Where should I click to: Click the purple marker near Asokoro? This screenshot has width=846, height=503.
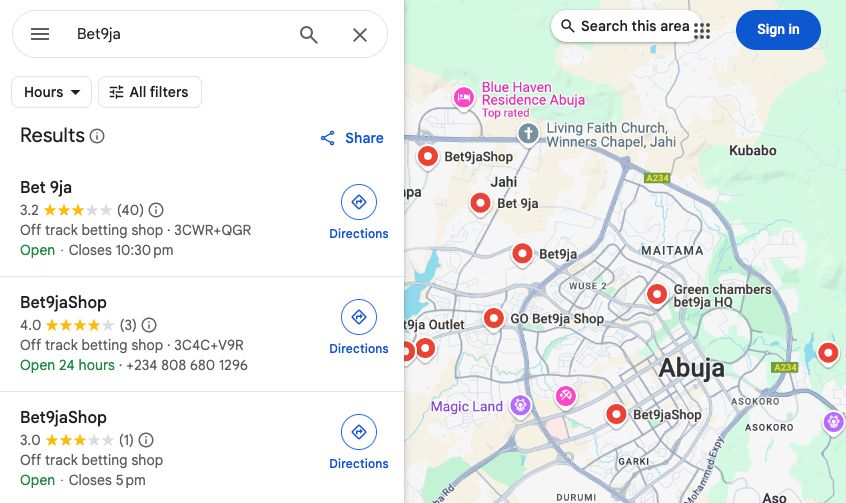click(x=834, y=422)
